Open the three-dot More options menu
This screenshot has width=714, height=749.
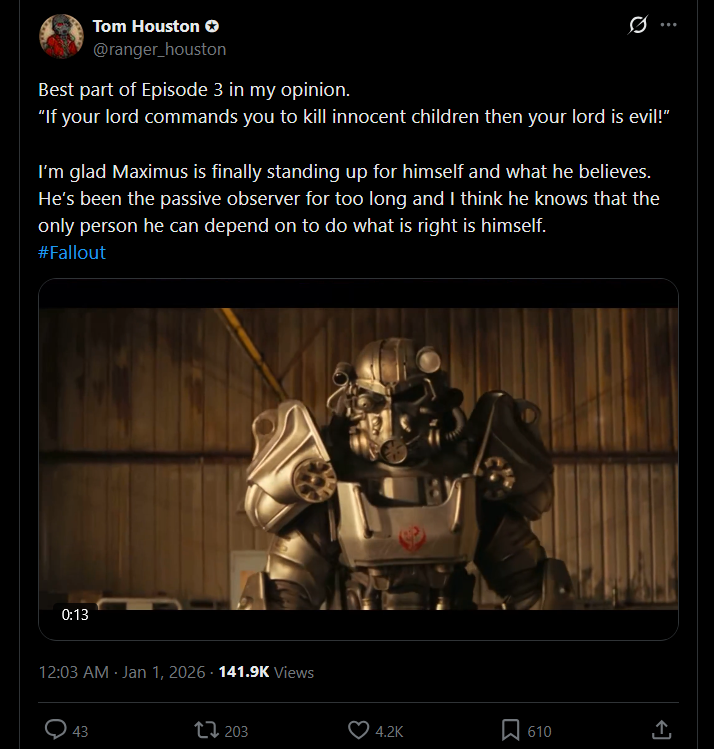(x=669, y=26)
